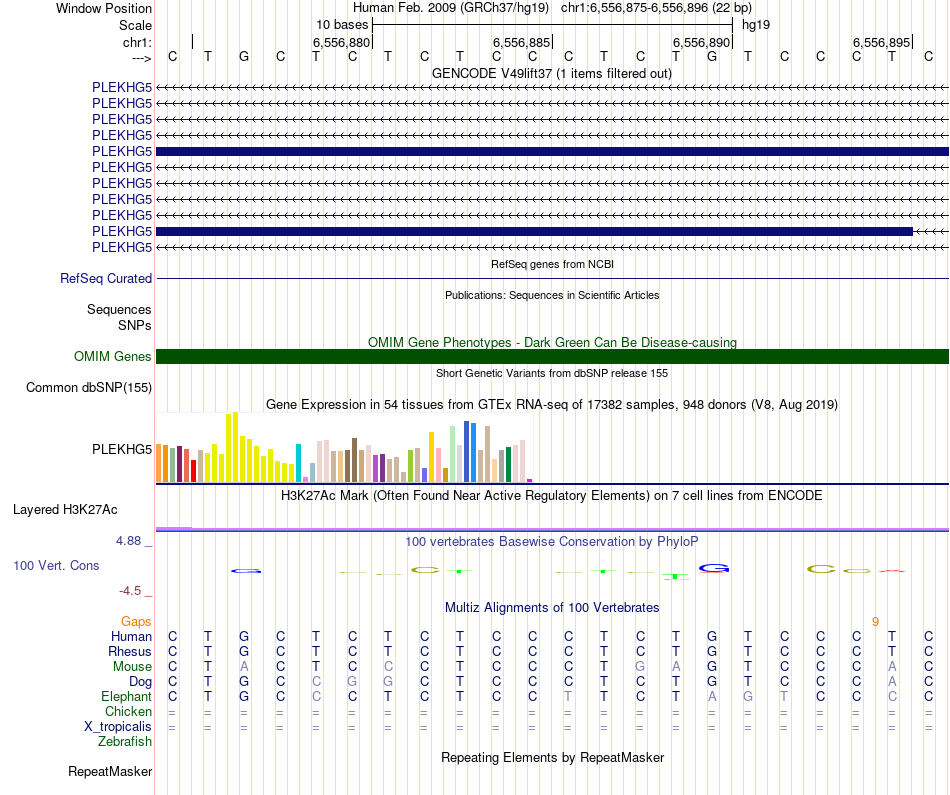
Task: Click the 'chr1:' ruler label
Action: [x=137, y=42]
